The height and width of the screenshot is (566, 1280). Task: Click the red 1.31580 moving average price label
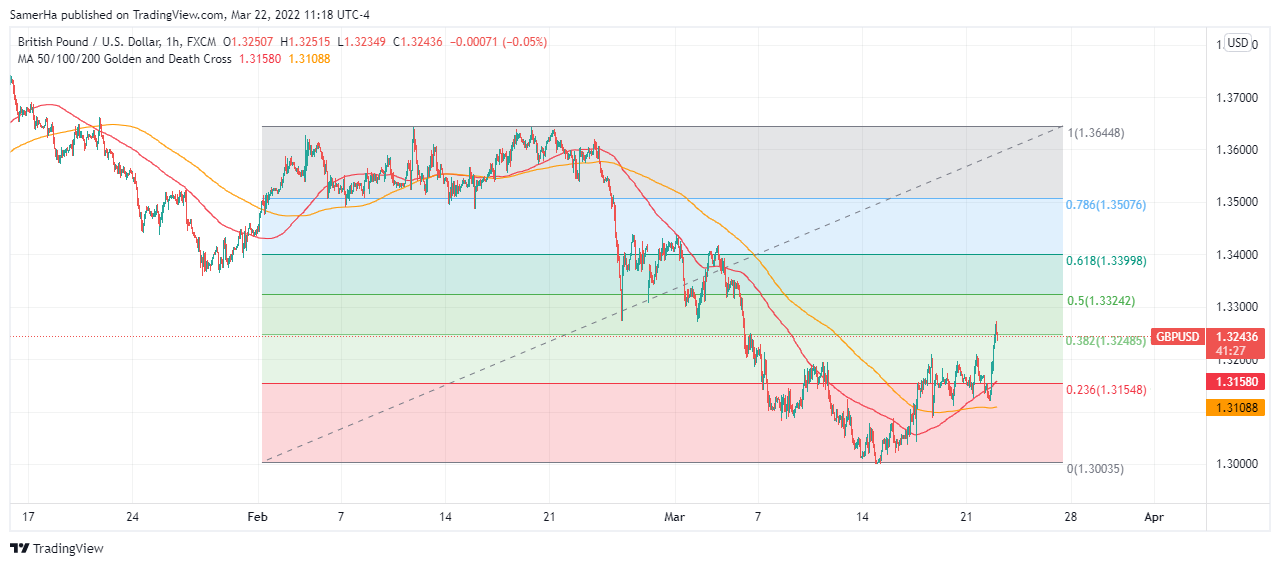pos(1236,381)
